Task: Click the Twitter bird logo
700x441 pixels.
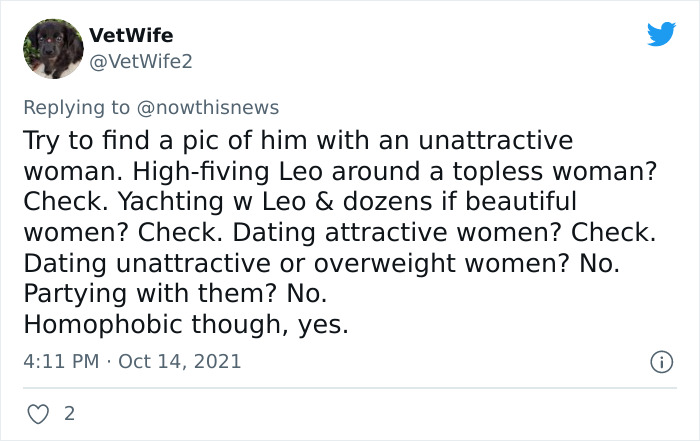Action: [661, 35]
